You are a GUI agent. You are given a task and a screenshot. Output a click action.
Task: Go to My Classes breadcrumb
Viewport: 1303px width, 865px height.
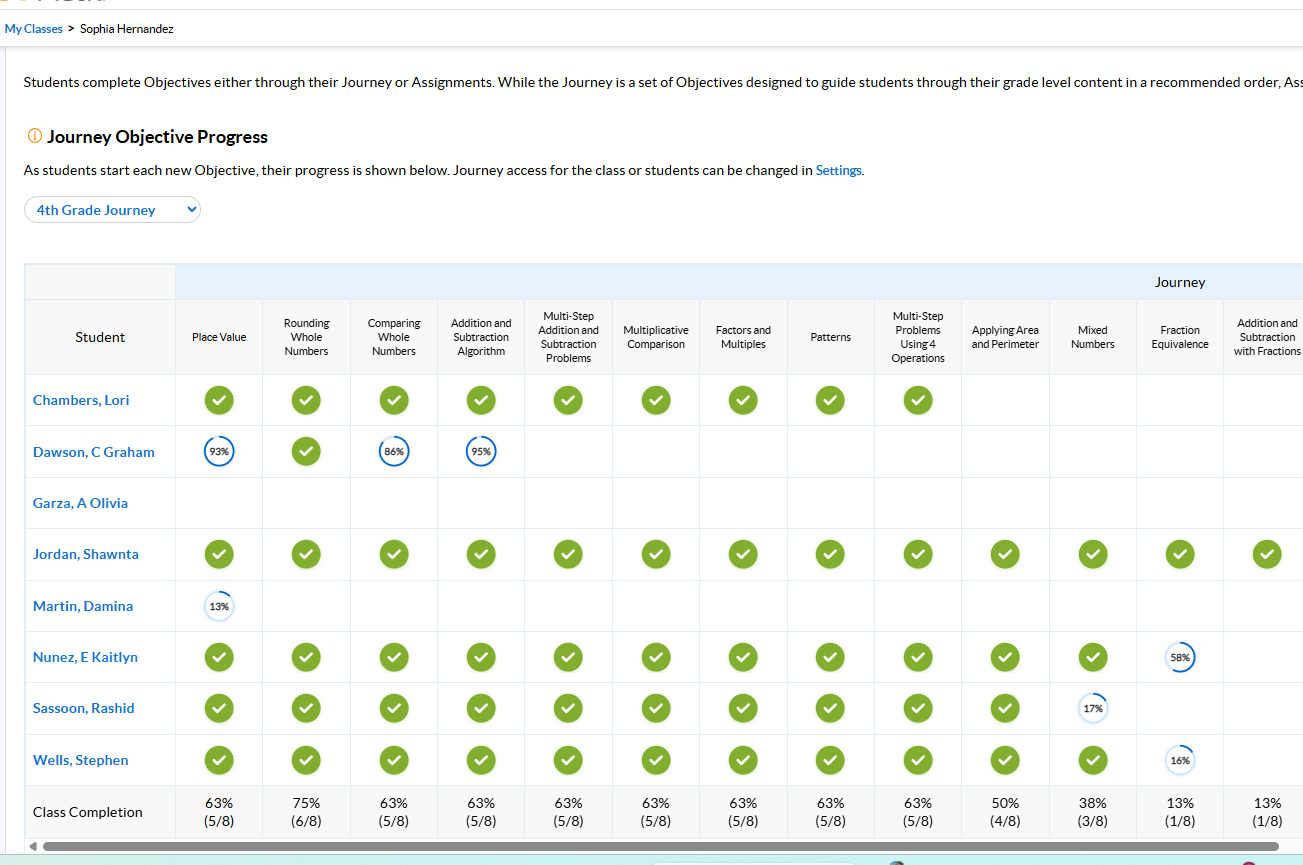(34, 29)
